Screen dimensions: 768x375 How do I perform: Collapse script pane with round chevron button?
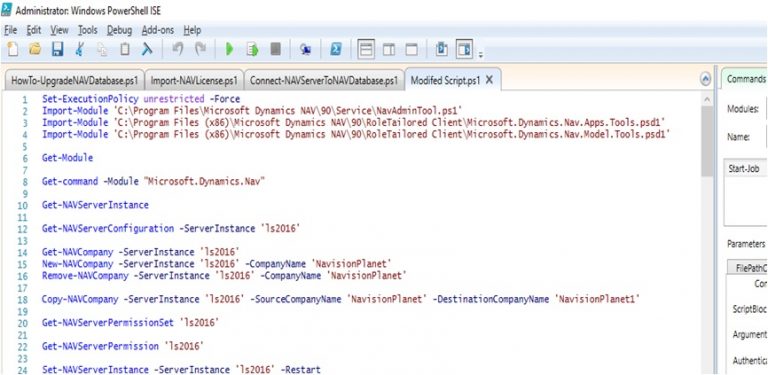(705, 80)
